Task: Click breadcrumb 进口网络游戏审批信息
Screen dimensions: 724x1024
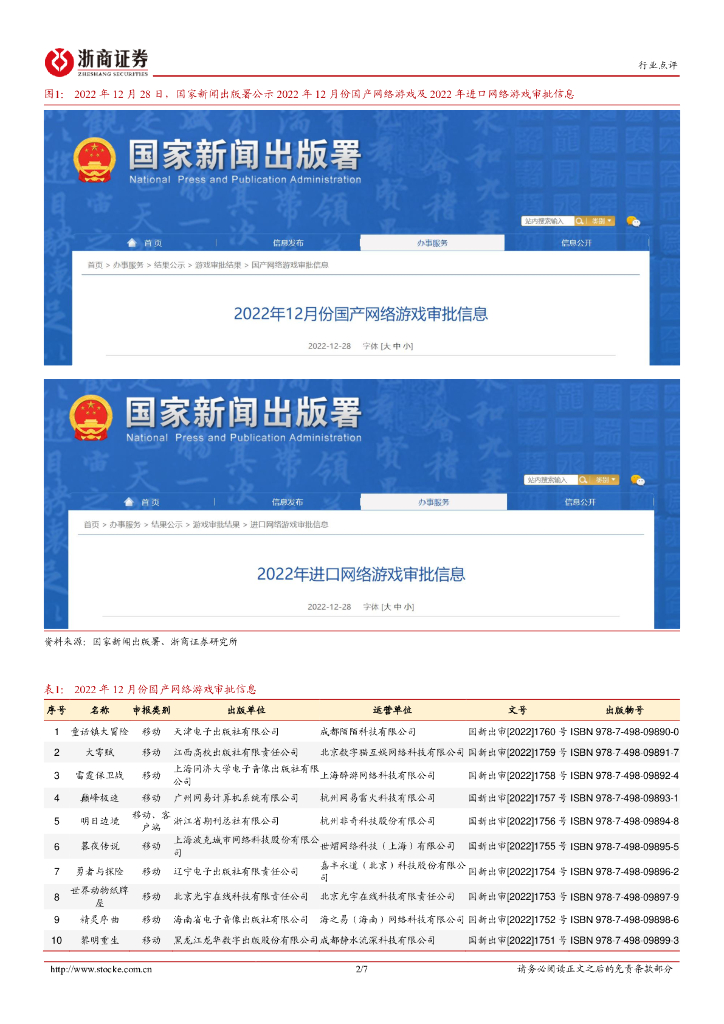Action: click(289, 524)
